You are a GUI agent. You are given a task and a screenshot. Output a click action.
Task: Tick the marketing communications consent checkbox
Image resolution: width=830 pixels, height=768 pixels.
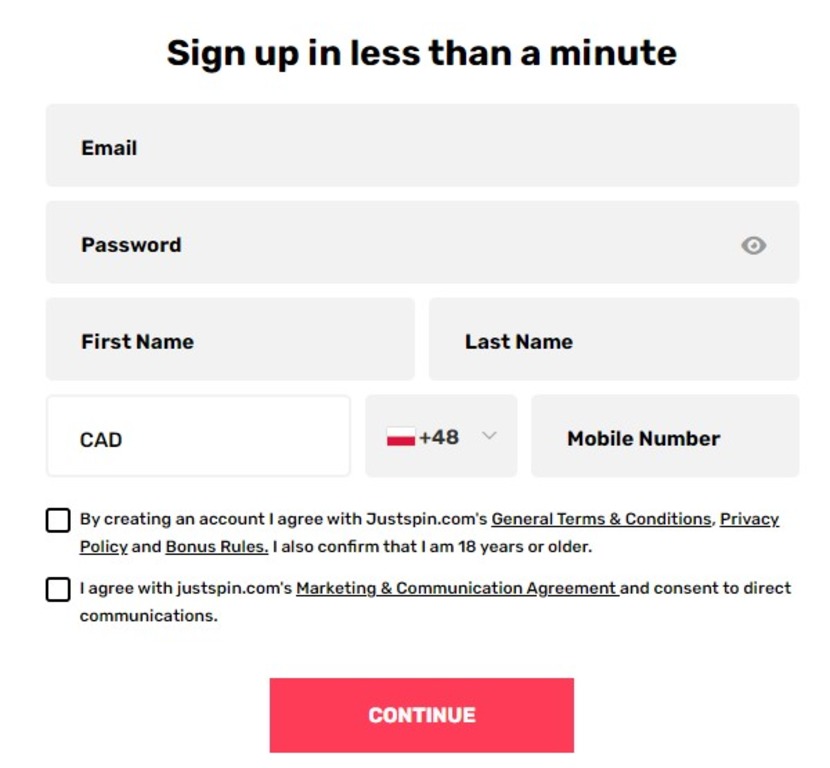(x=58, y=589)
